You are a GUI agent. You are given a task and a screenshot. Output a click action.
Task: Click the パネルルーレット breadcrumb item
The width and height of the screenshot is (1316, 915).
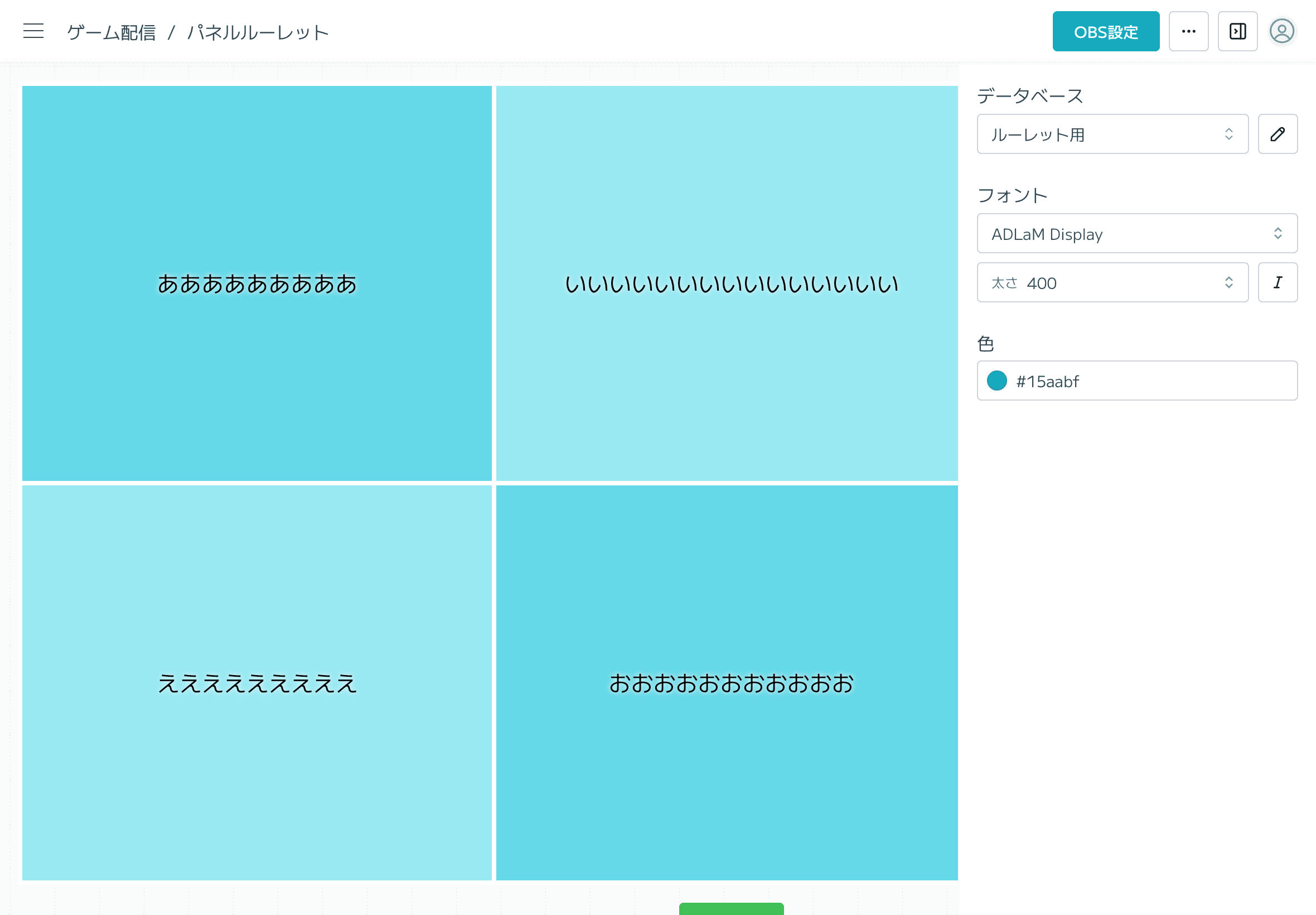[x=258, y=33]
